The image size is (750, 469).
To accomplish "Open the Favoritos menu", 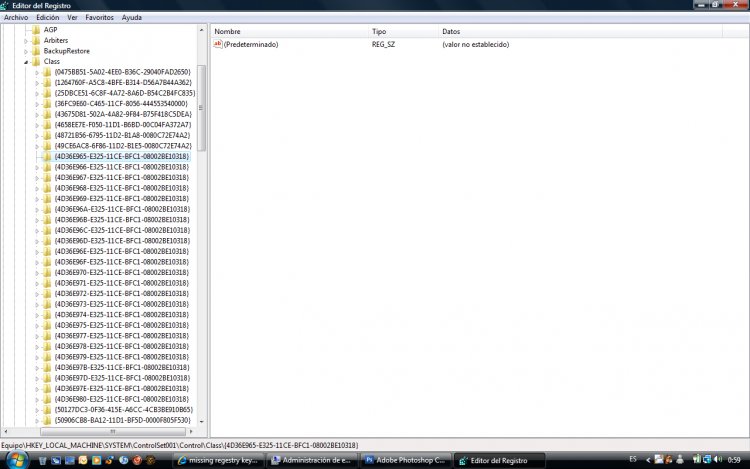I will click(x=99, y=18).
